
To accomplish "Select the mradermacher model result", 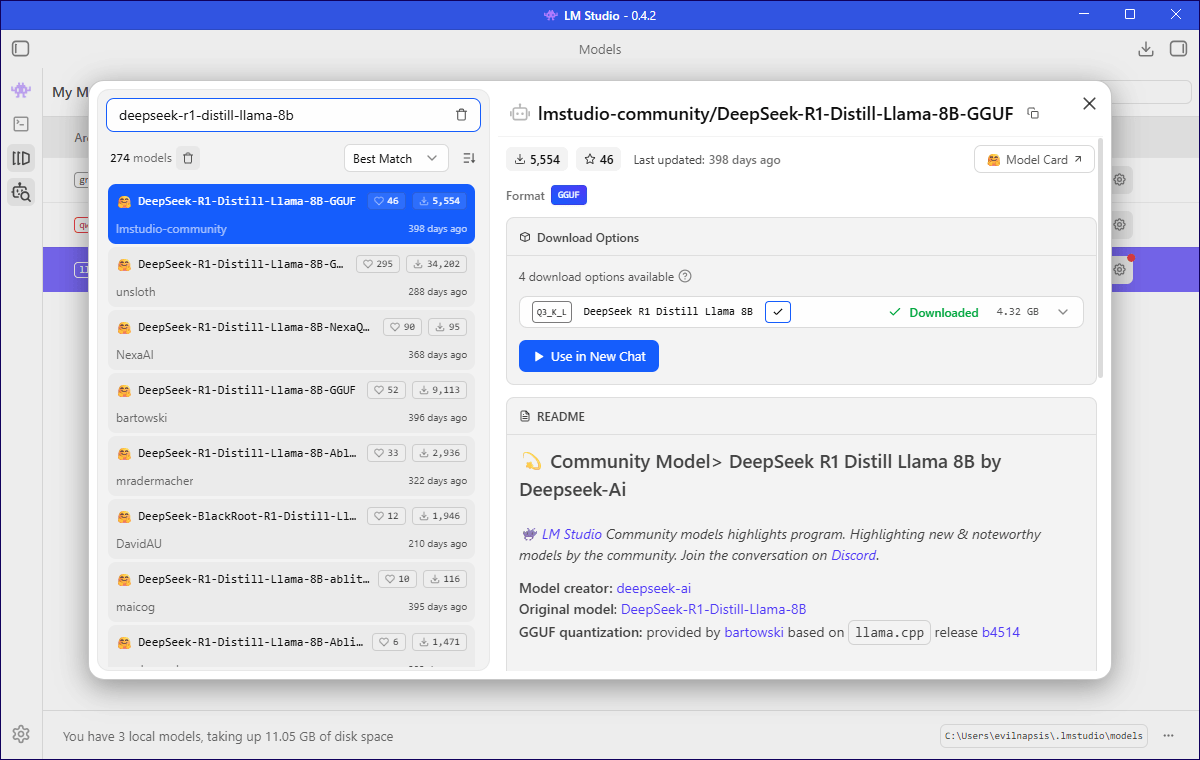I will pos(291,466).
